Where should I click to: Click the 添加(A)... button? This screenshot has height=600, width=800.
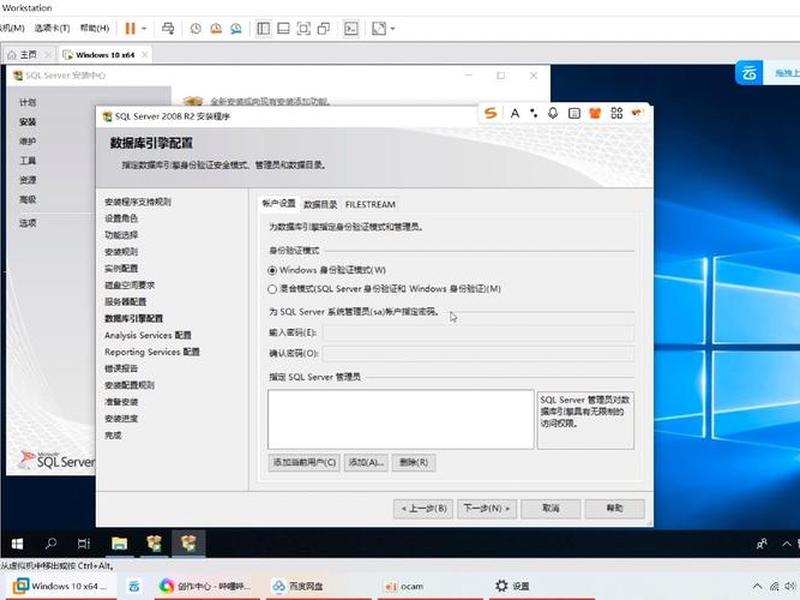[x=366, y=463]
